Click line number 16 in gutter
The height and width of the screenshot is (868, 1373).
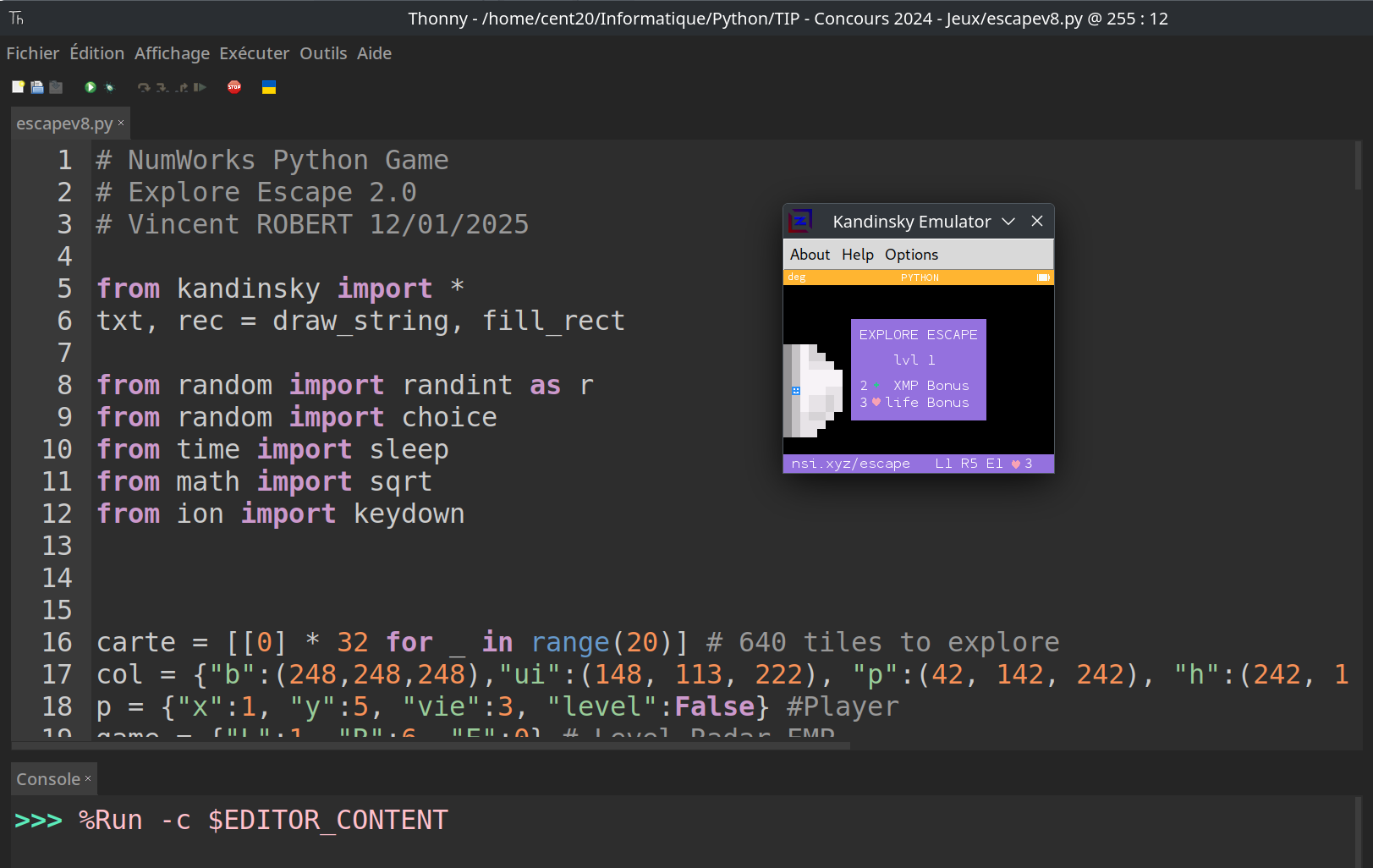pos(58,642)
